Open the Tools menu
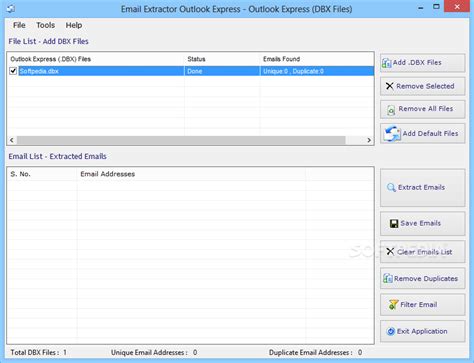The image size is (474, 363). 45,25
